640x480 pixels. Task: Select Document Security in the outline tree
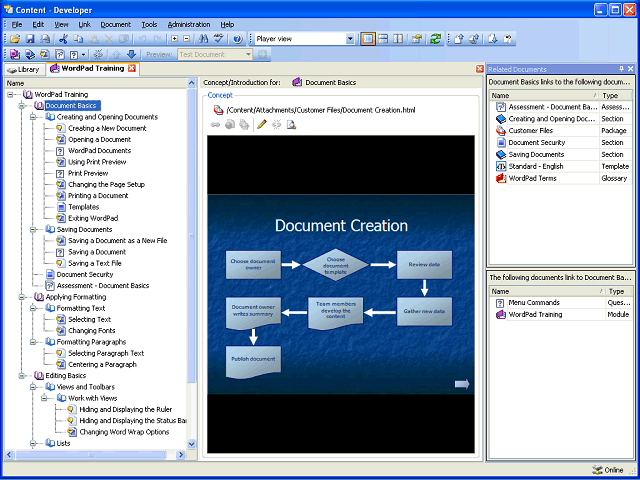point(84,274)
